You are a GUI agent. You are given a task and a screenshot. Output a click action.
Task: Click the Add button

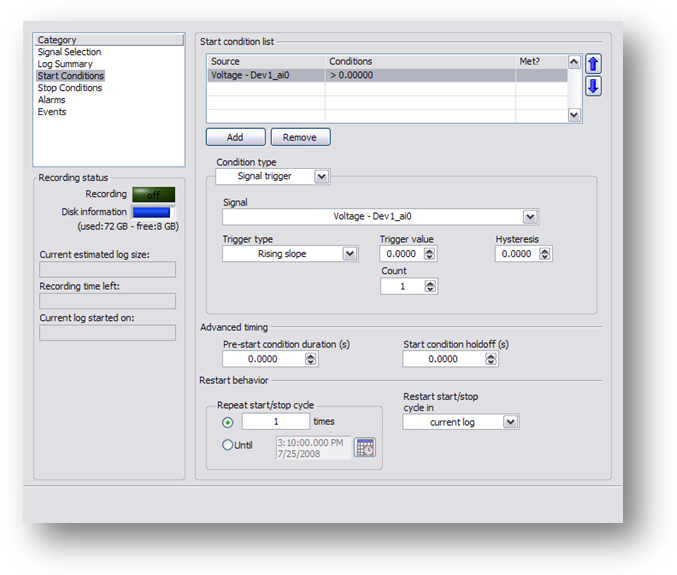point(235,137)
